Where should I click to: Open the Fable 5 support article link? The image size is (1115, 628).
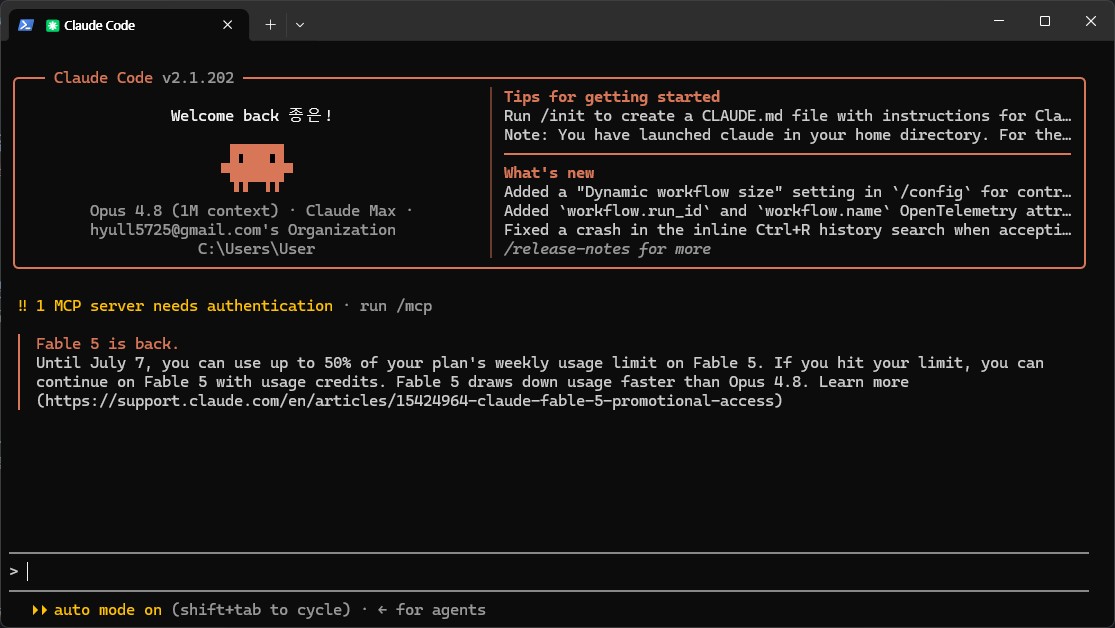coord(410,401)
